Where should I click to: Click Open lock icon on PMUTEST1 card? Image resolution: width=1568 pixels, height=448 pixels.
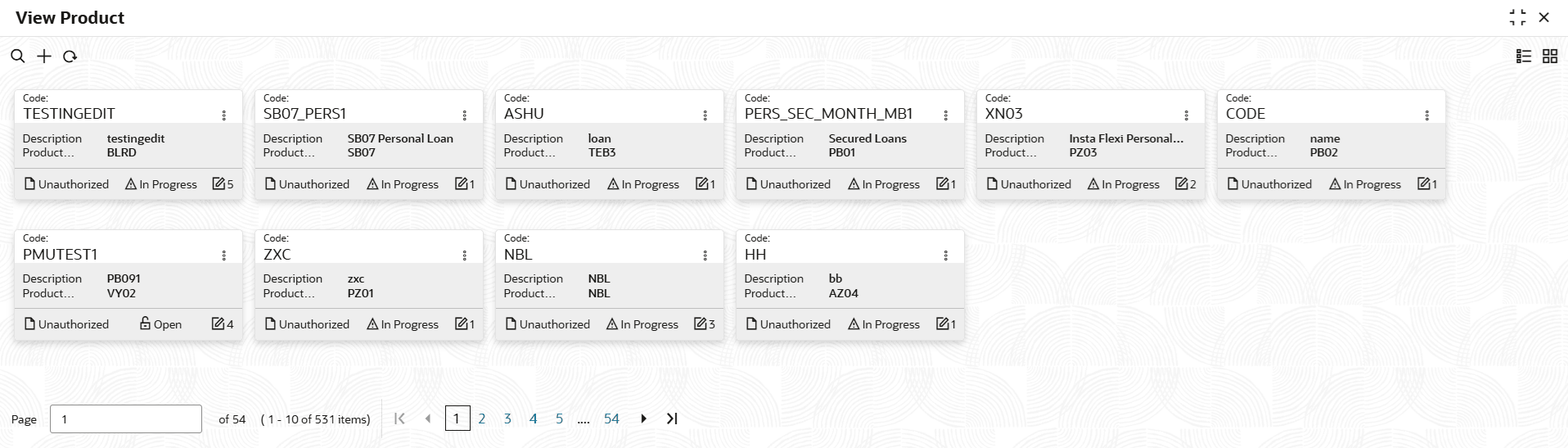point(145,324)
